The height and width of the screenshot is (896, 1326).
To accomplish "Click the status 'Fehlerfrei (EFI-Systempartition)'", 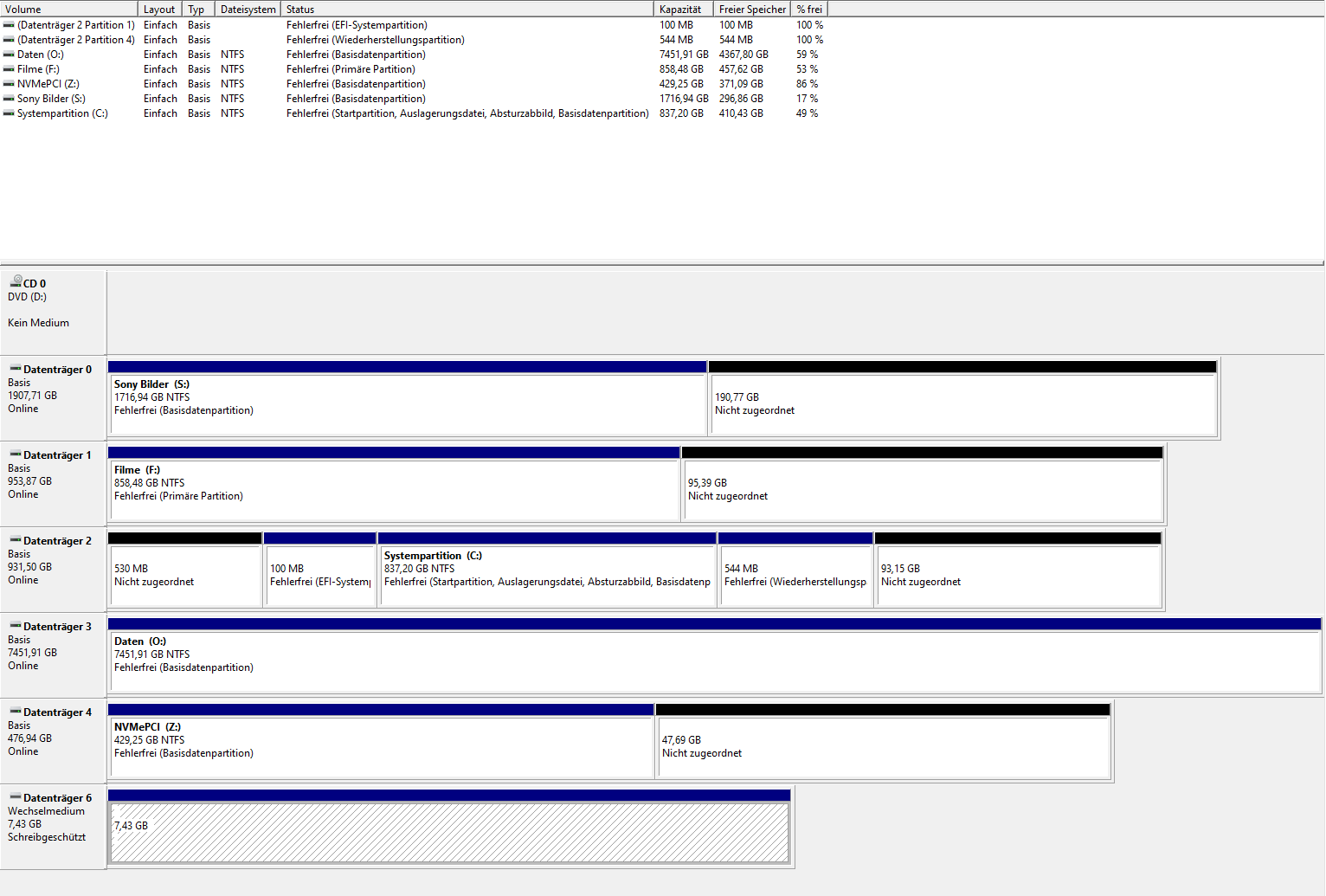I will coord(357,25).
